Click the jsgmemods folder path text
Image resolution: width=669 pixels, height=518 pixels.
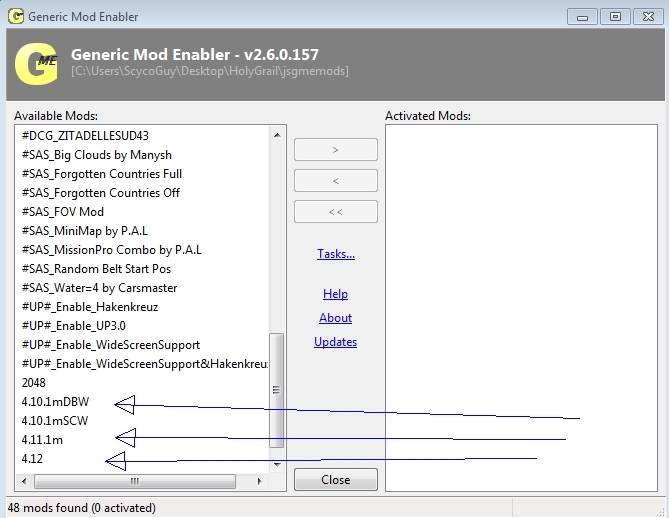pos(209,71)
